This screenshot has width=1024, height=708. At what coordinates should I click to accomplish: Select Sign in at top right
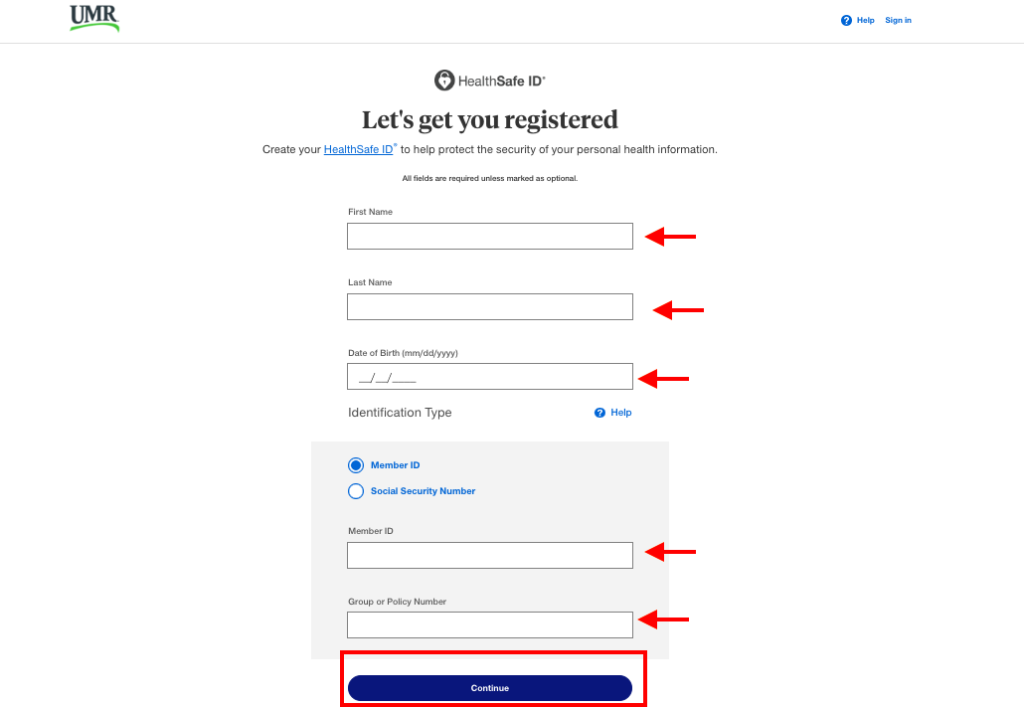(898, 20)
